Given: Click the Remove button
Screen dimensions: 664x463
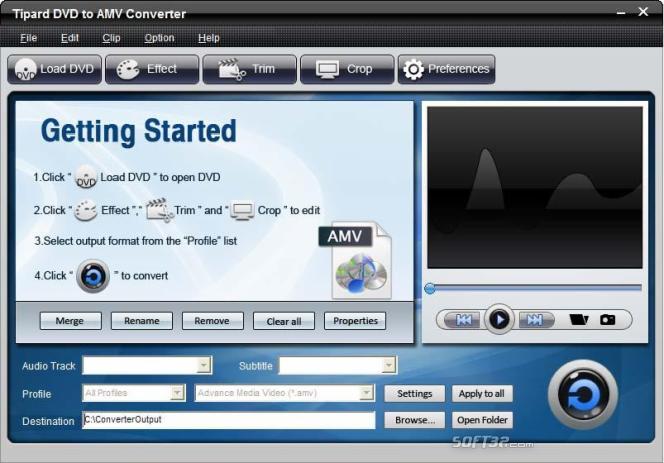Looking at the screenshot, I should [x=213, y=321].
